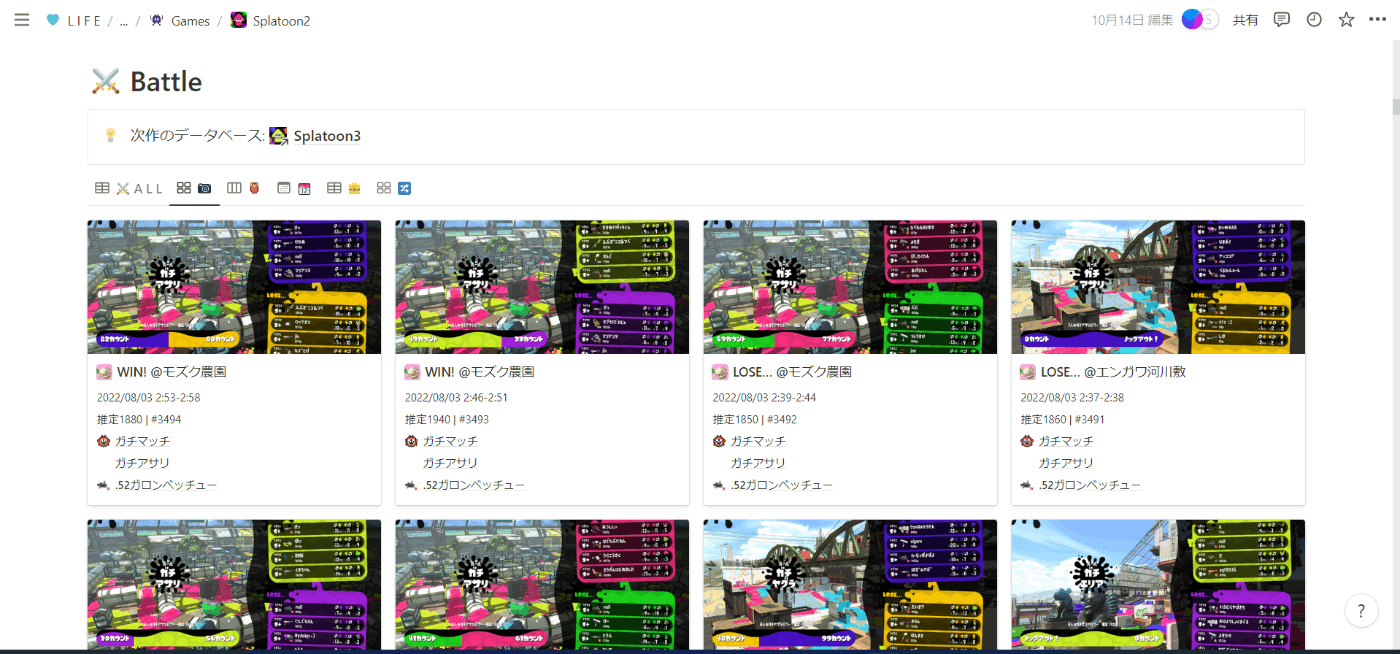Open .52ガロンベッチュー weapon in card #3491
Viewport: 1400px width, 654px height.
1089,485
